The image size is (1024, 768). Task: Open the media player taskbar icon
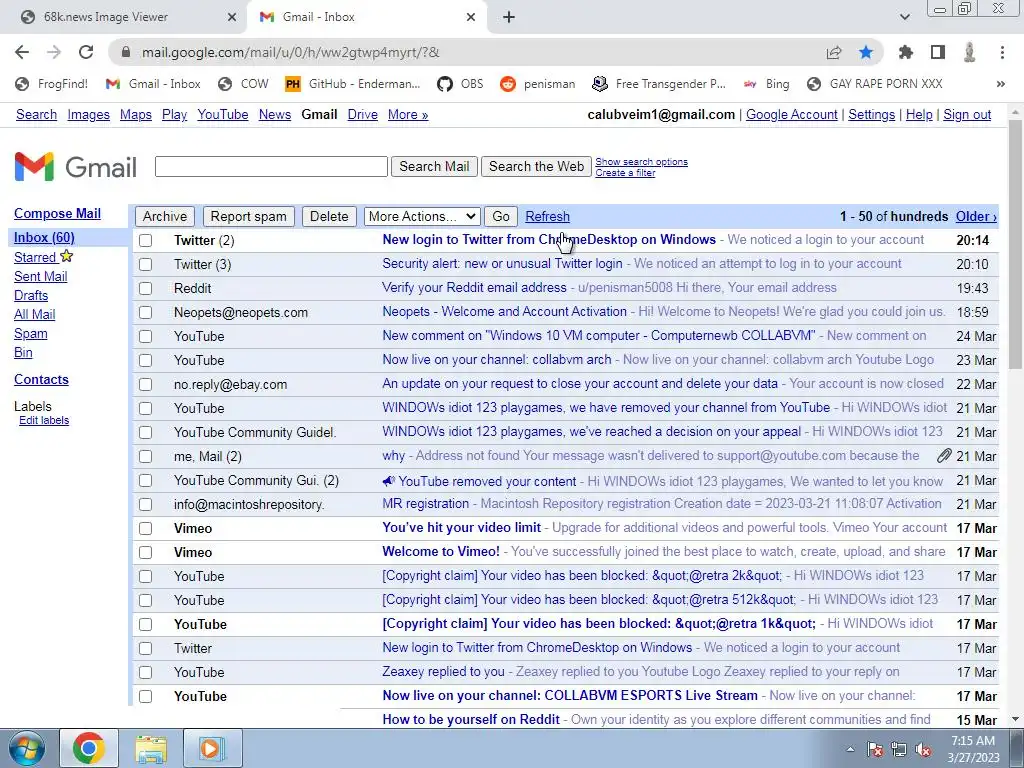click(212, 748)
